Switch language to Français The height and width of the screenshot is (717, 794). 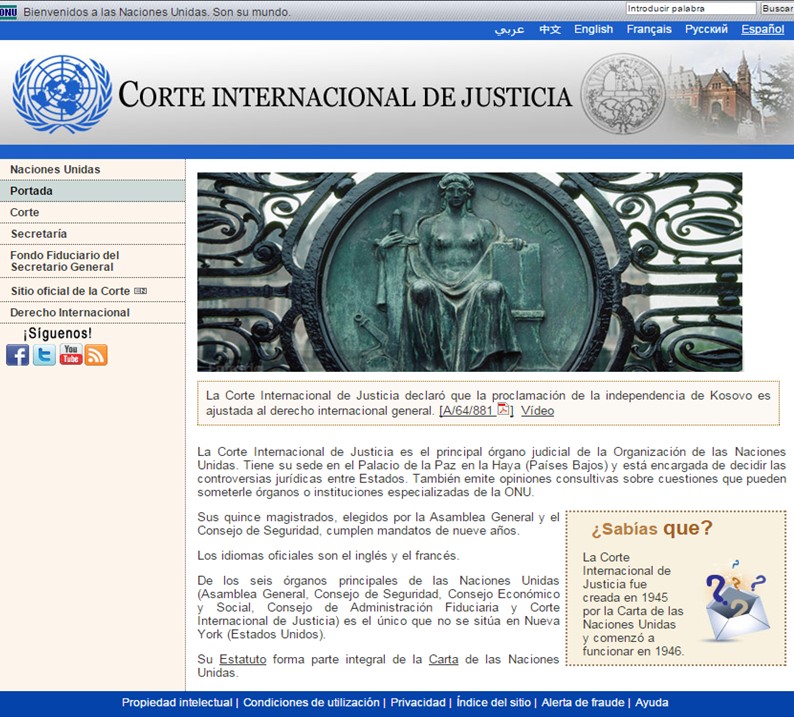pos(649,30)
